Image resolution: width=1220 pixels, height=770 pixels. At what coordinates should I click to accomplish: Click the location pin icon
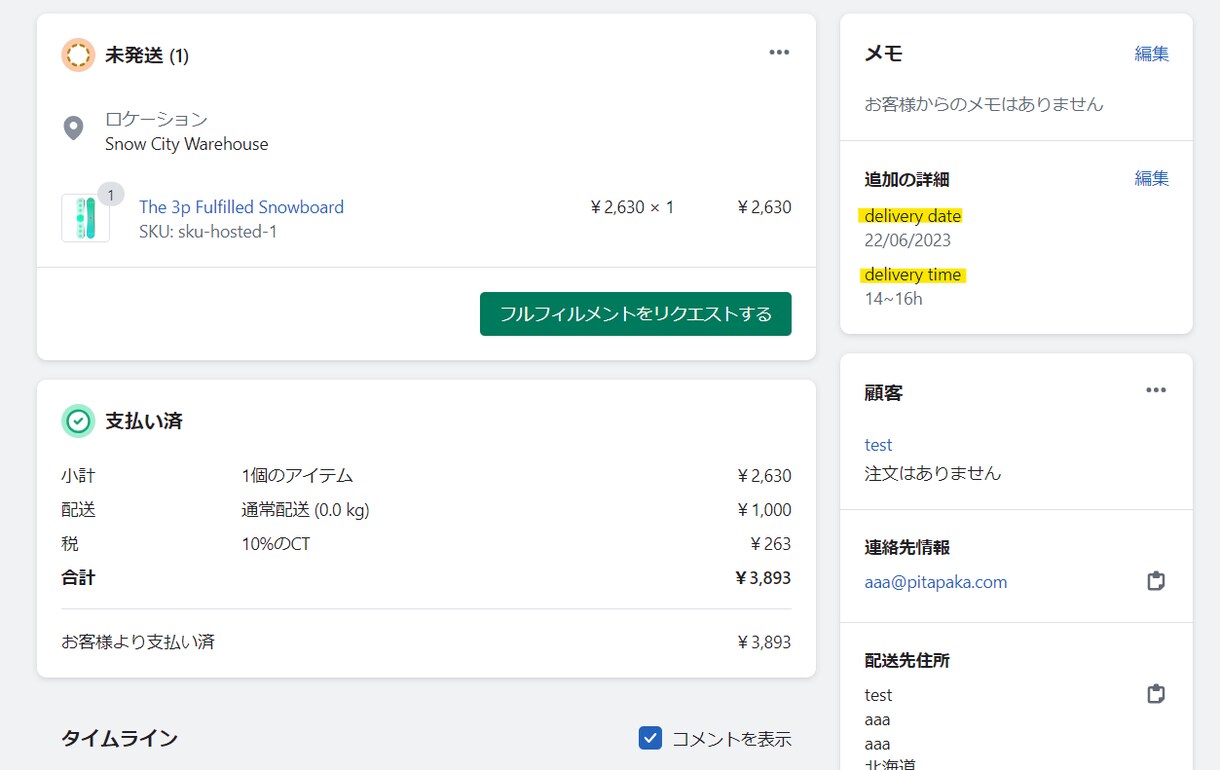point(73,128)
